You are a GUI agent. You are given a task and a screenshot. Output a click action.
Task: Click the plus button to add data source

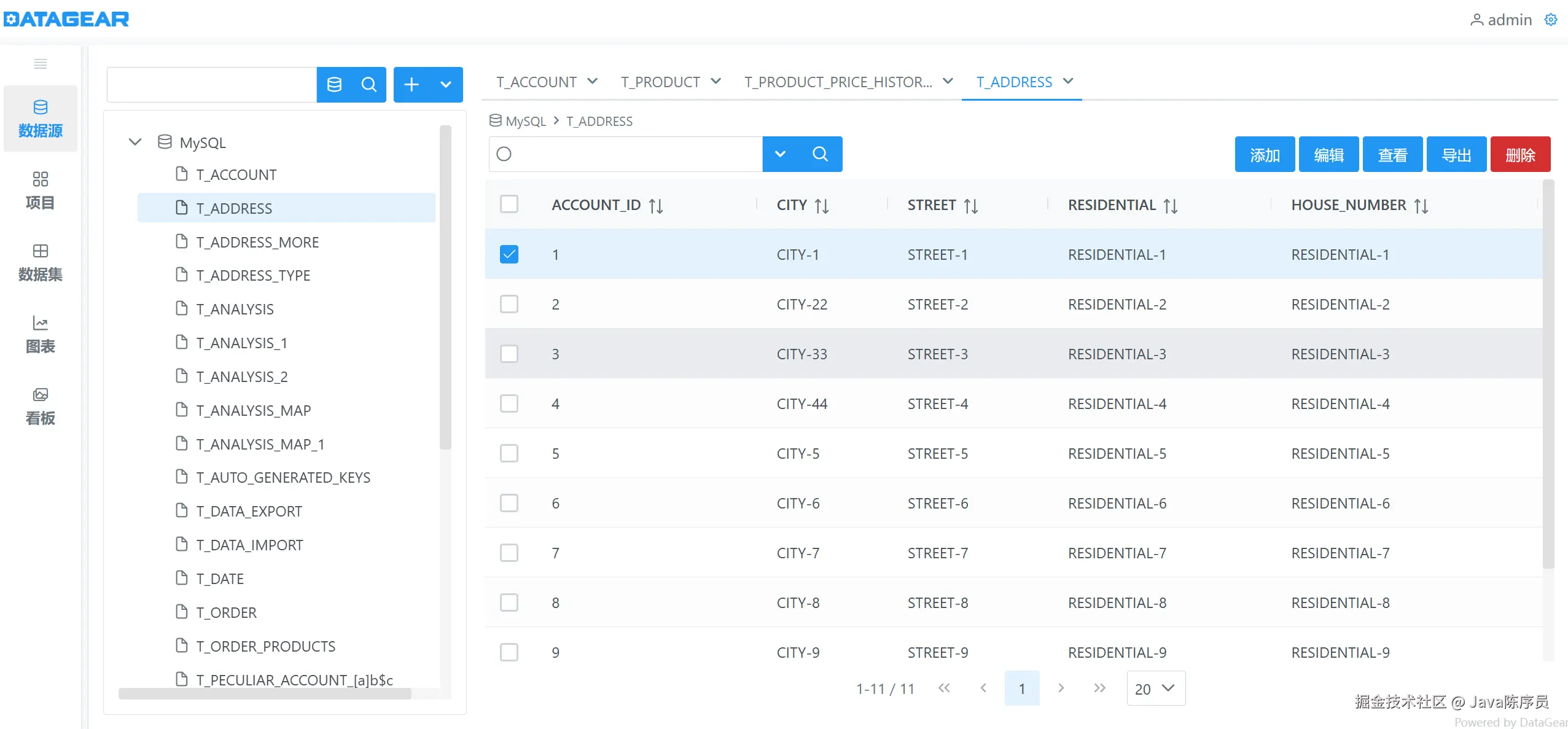[x=412, y=85]
